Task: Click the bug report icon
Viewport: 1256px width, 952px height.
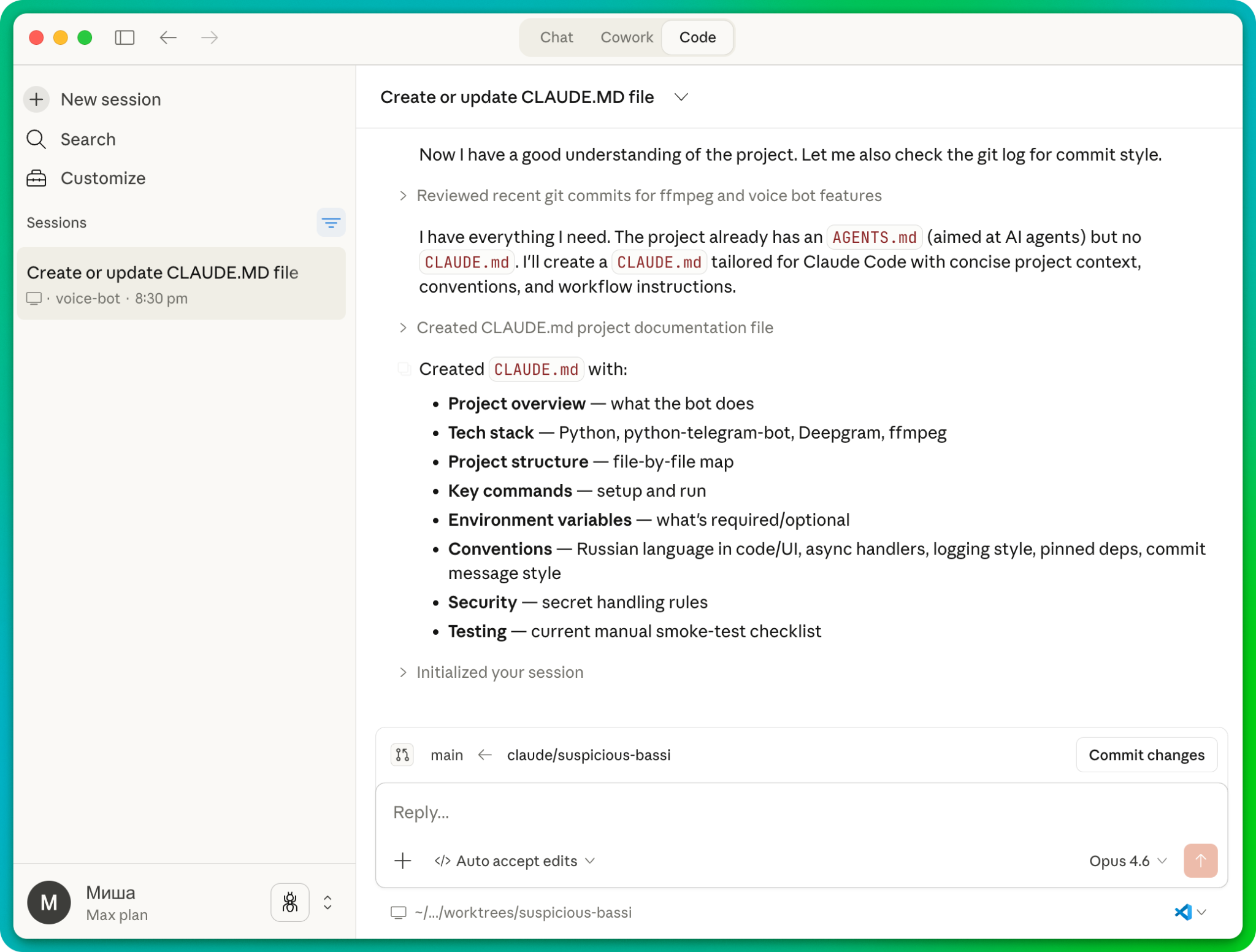Action: (x=289, y=902)
